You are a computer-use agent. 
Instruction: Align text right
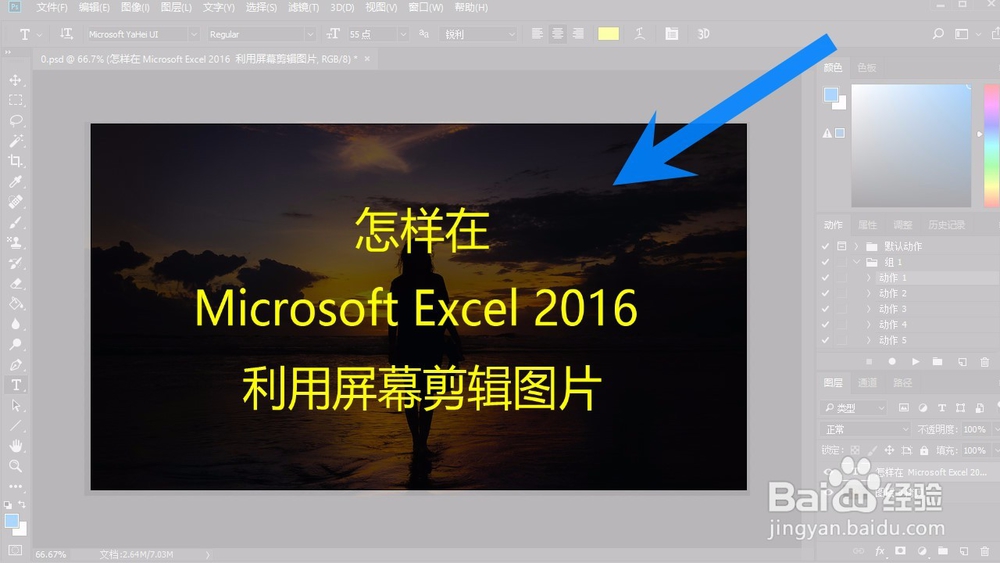click(x=578, y=34)
